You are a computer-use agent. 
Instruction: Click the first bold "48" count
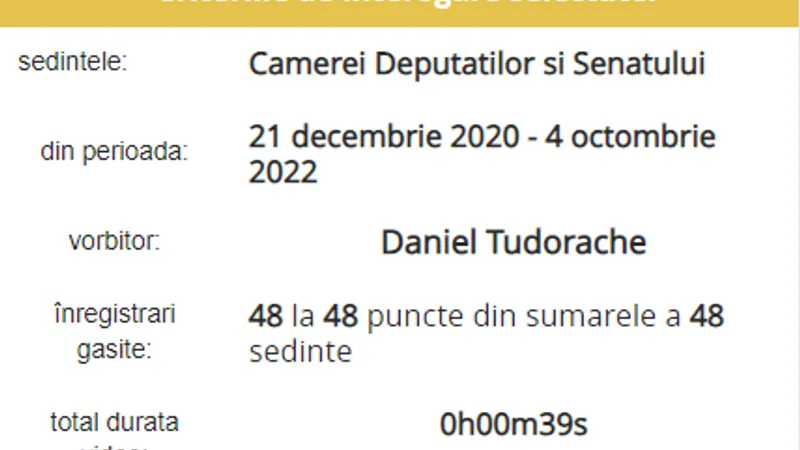(265, 316)
